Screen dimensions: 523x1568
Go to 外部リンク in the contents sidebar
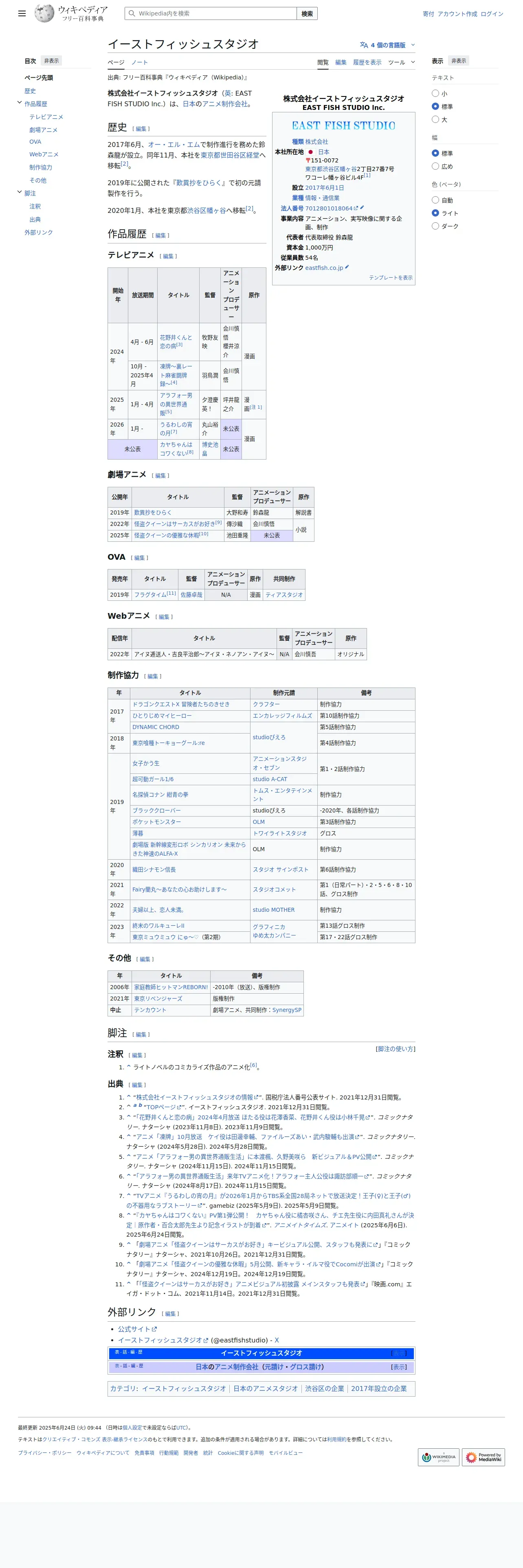(x=39, y=232)
